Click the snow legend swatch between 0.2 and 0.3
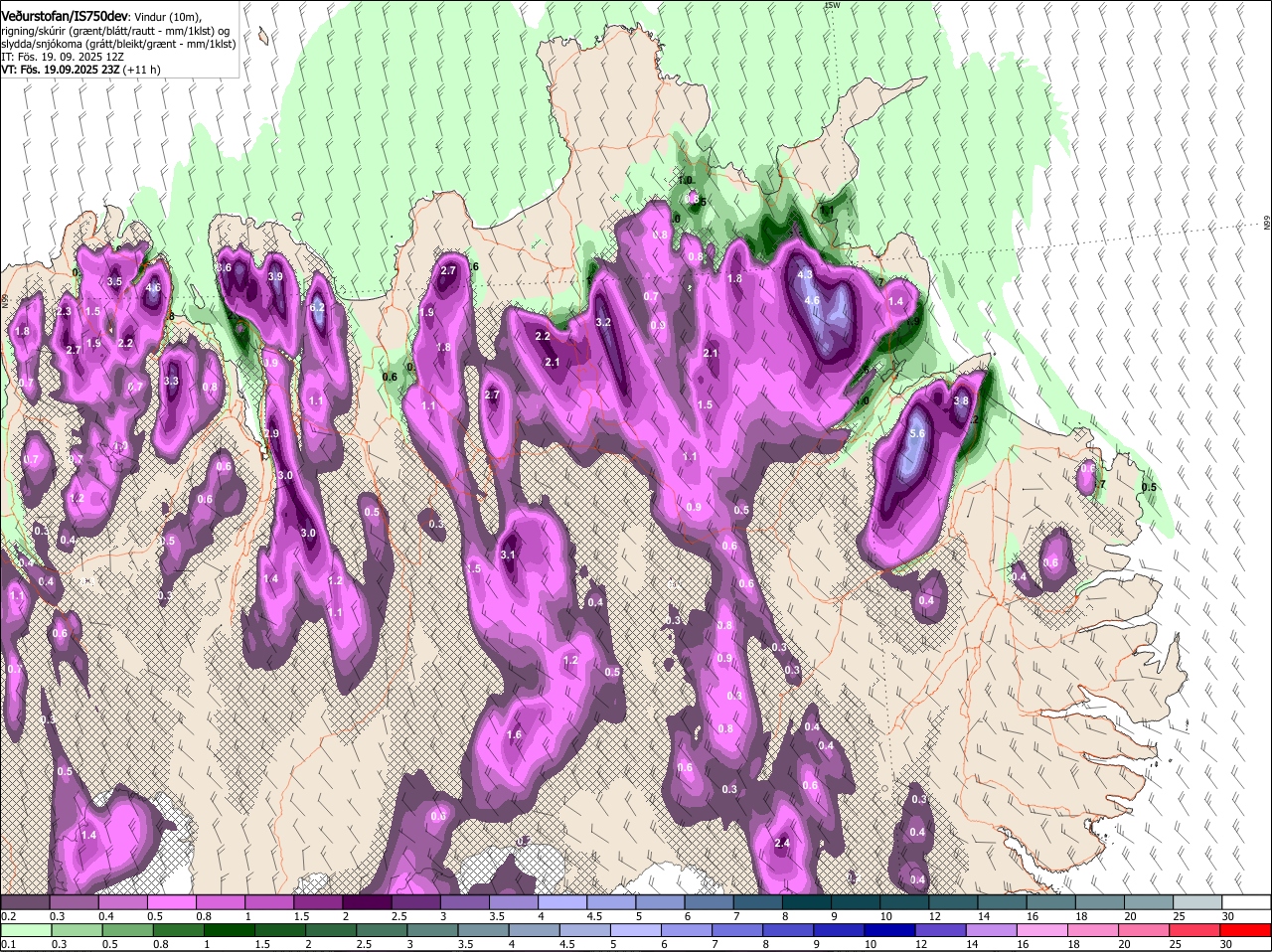 click(25, 901)
